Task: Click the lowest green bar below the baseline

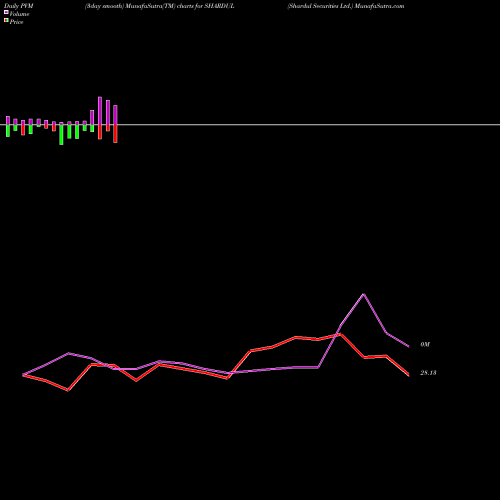Action: point(61,135)
